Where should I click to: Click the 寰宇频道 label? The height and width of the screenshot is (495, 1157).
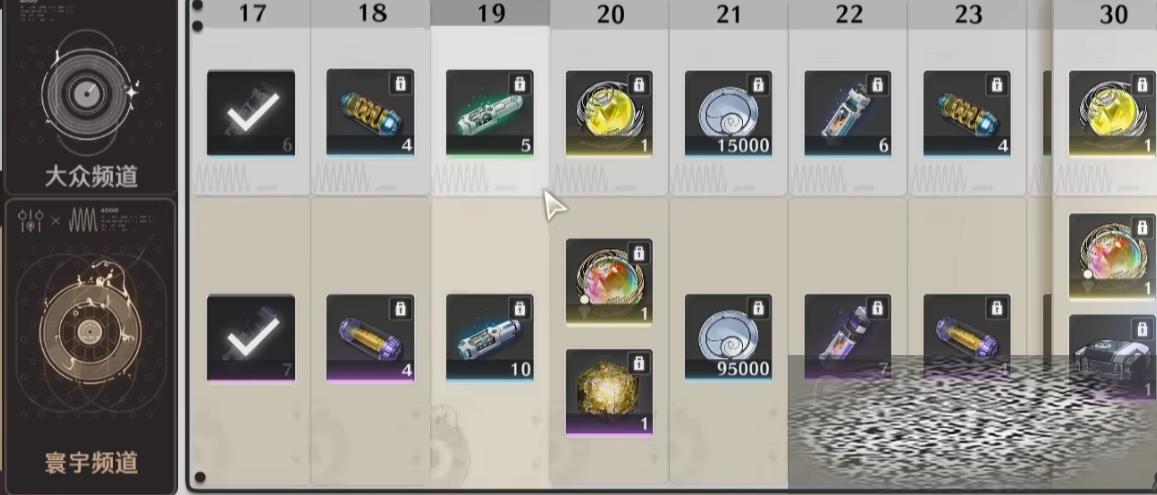[91, 463]
